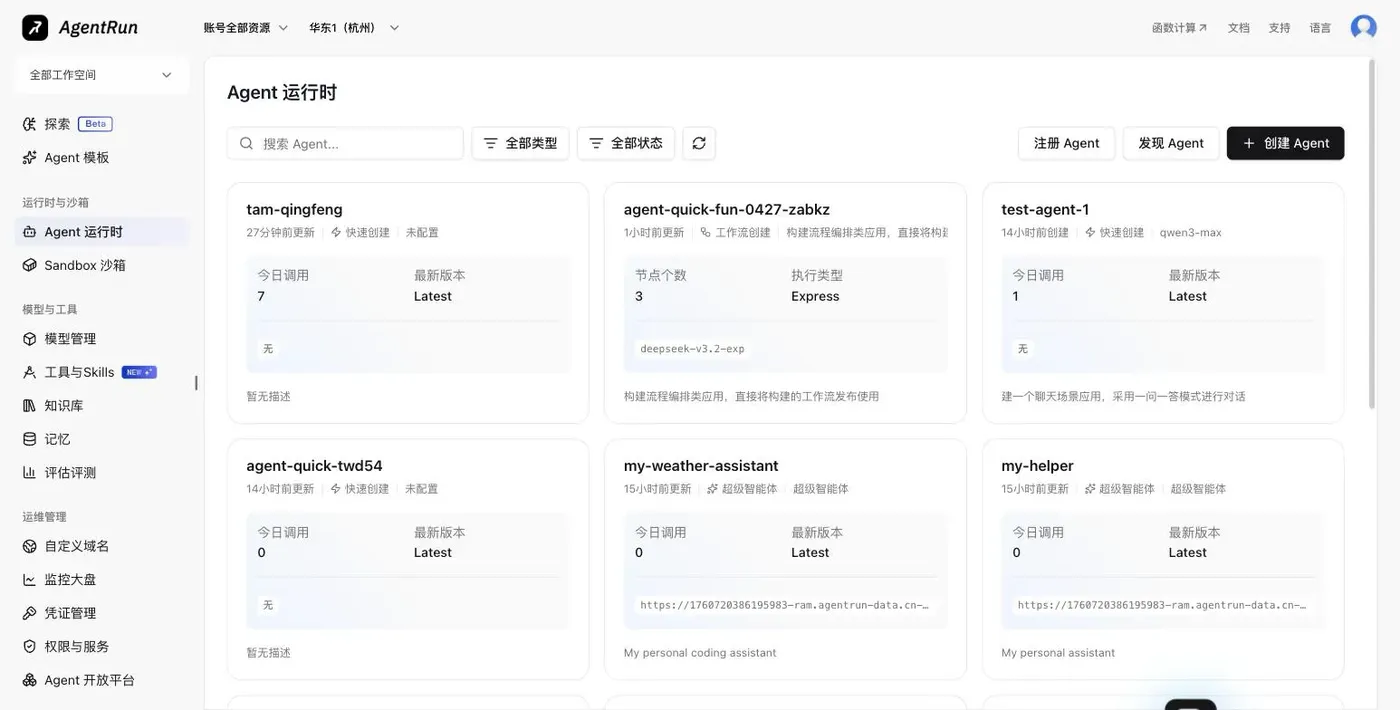This screenshot has height=710, width=1400.
Task: Open 知识库 from the sidebar
Action: [101, 405]
